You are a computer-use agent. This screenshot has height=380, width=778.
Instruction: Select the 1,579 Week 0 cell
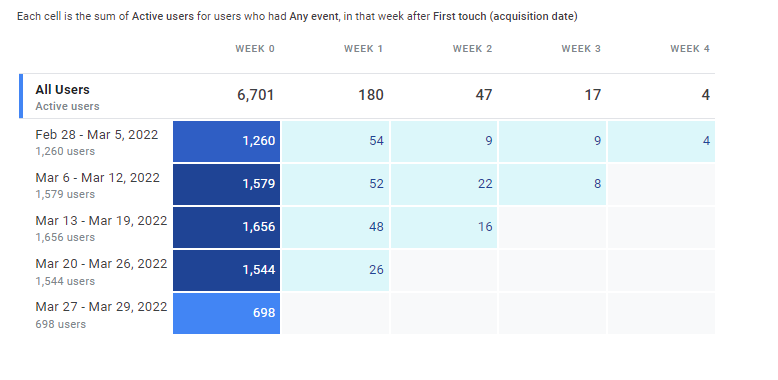[226, 185]
